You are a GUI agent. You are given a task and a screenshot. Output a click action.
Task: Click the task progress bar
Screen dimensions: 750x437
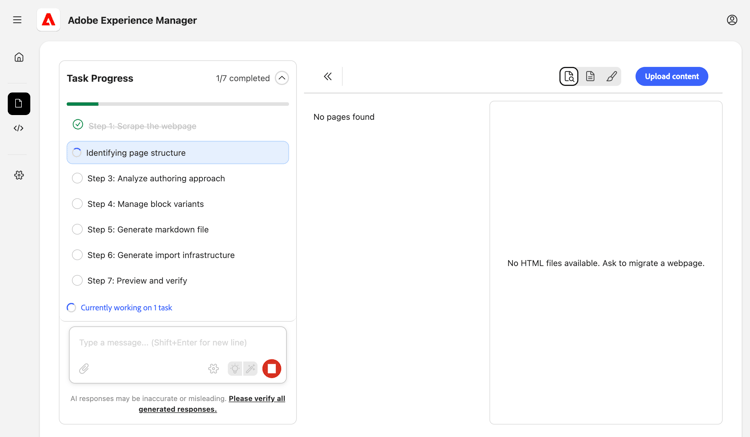[178, 104]
